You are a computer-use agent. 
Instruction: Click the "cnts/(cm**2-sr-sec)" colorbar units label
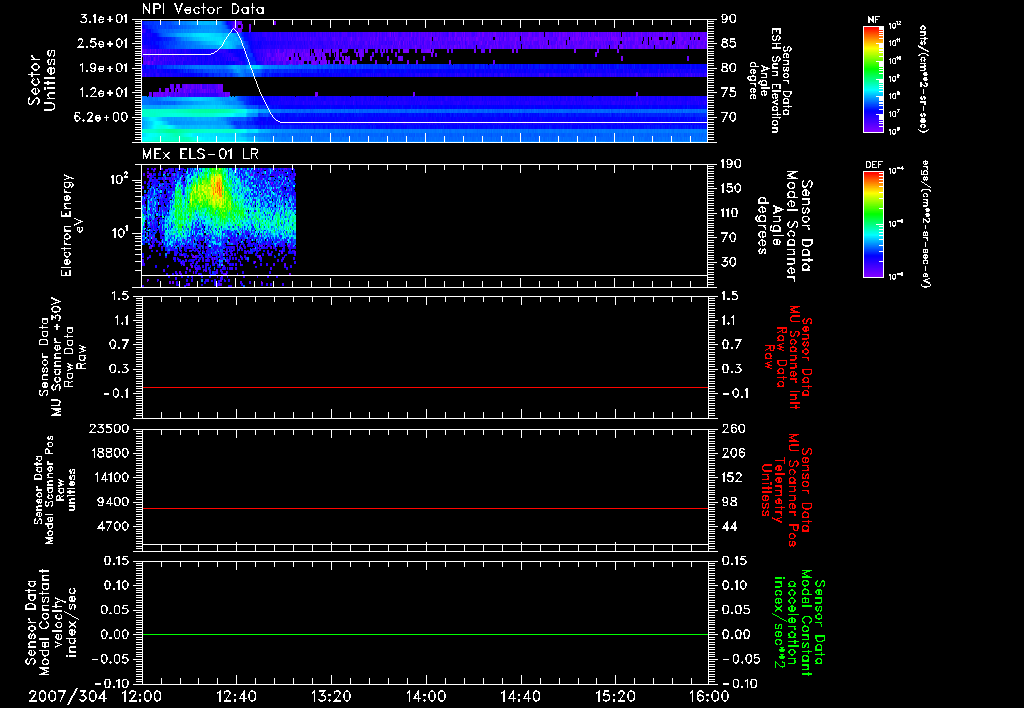point(923,78)
